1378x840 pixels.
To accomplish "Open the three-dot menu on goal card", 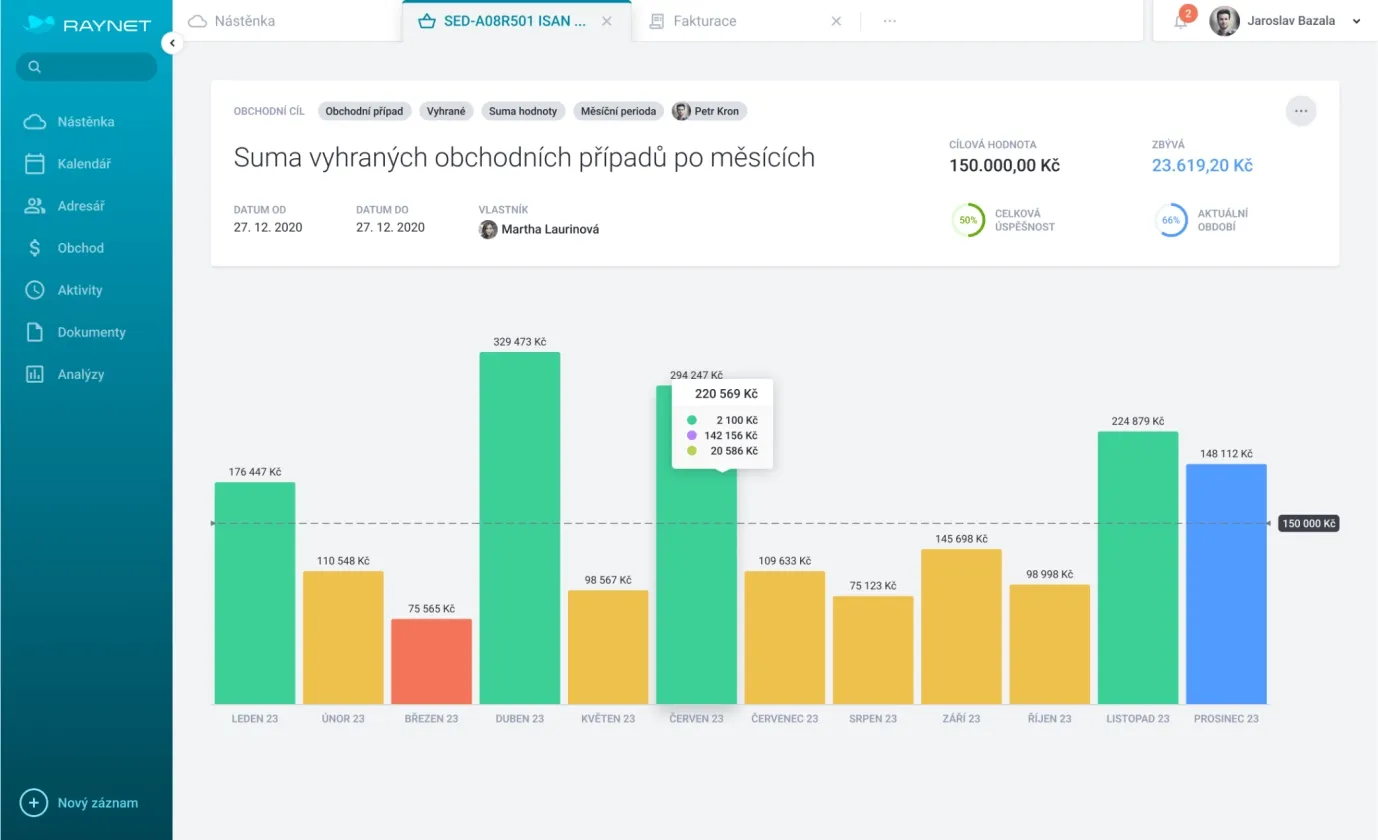I will tap(1300, 111).
